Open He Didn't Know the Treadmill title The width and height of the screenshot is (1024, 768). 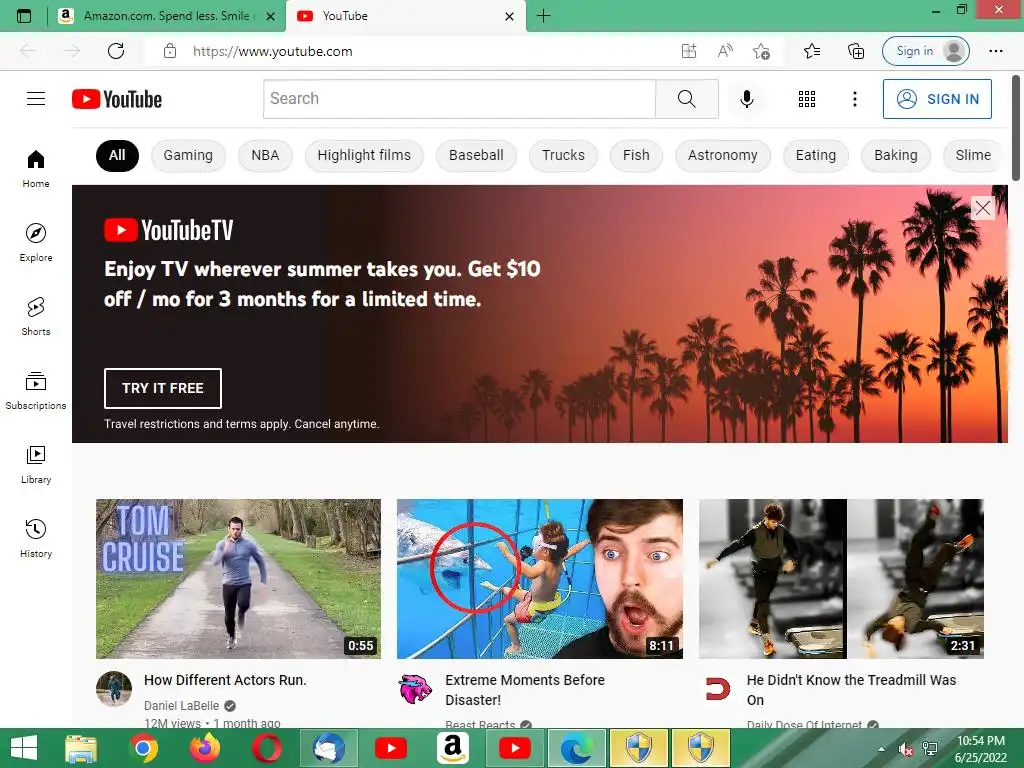851,690
